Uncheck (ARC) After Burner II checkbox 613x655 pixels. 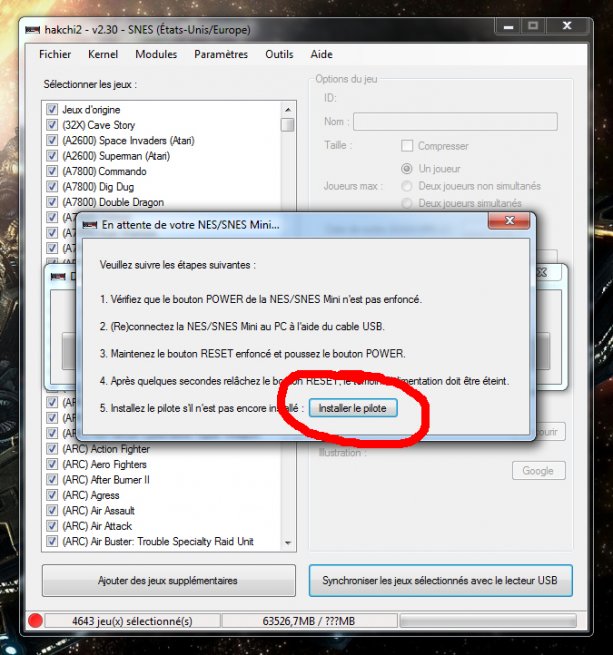point(52,480)
